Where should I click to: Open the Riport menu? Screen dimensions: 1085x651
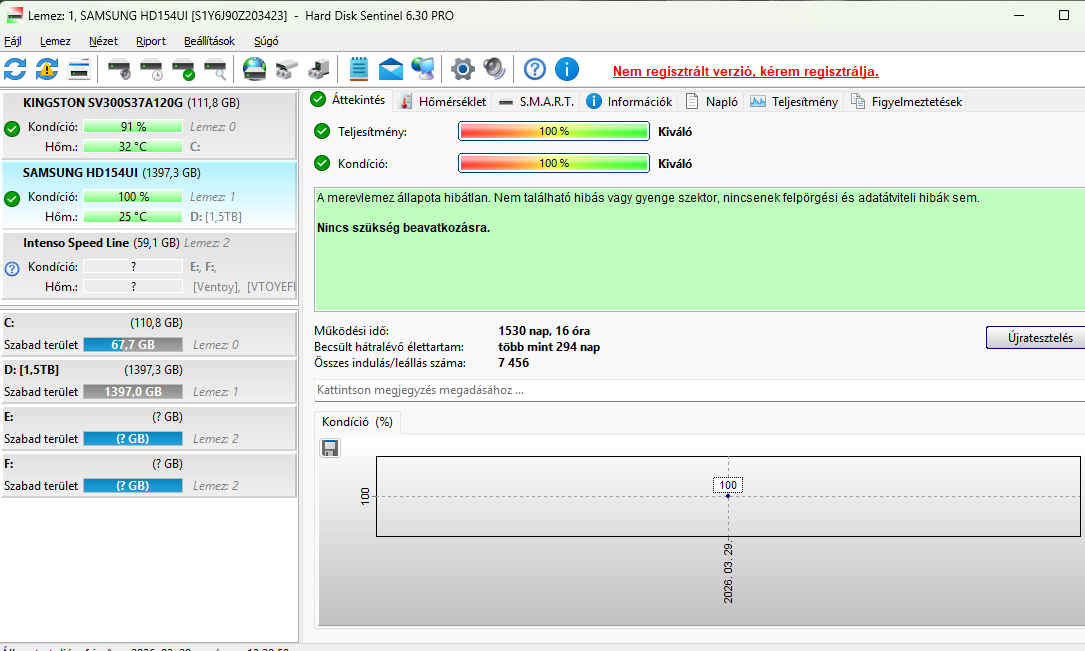[151, 41]
